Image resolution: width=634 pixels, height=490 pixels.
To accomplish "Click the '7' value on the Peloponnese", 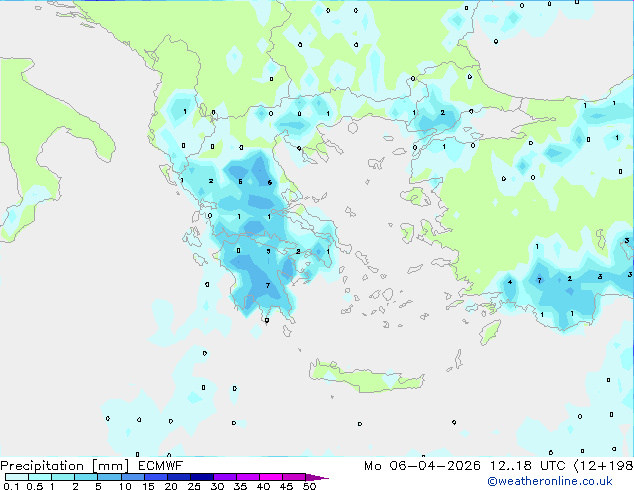I will tap(268, 285).
